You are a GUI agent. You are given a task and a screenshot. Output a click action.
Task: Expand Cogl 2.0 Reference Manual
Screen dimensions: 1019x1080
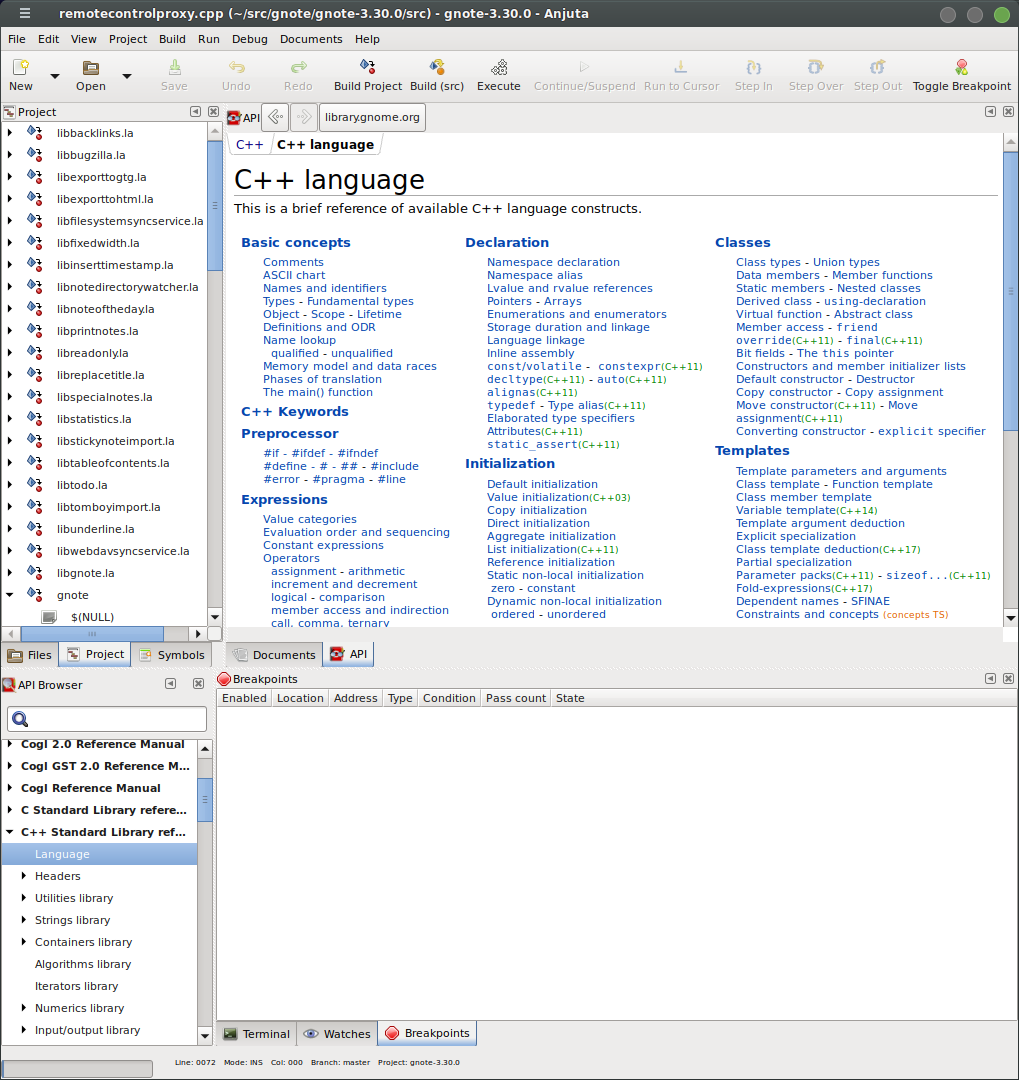point(10,744)
